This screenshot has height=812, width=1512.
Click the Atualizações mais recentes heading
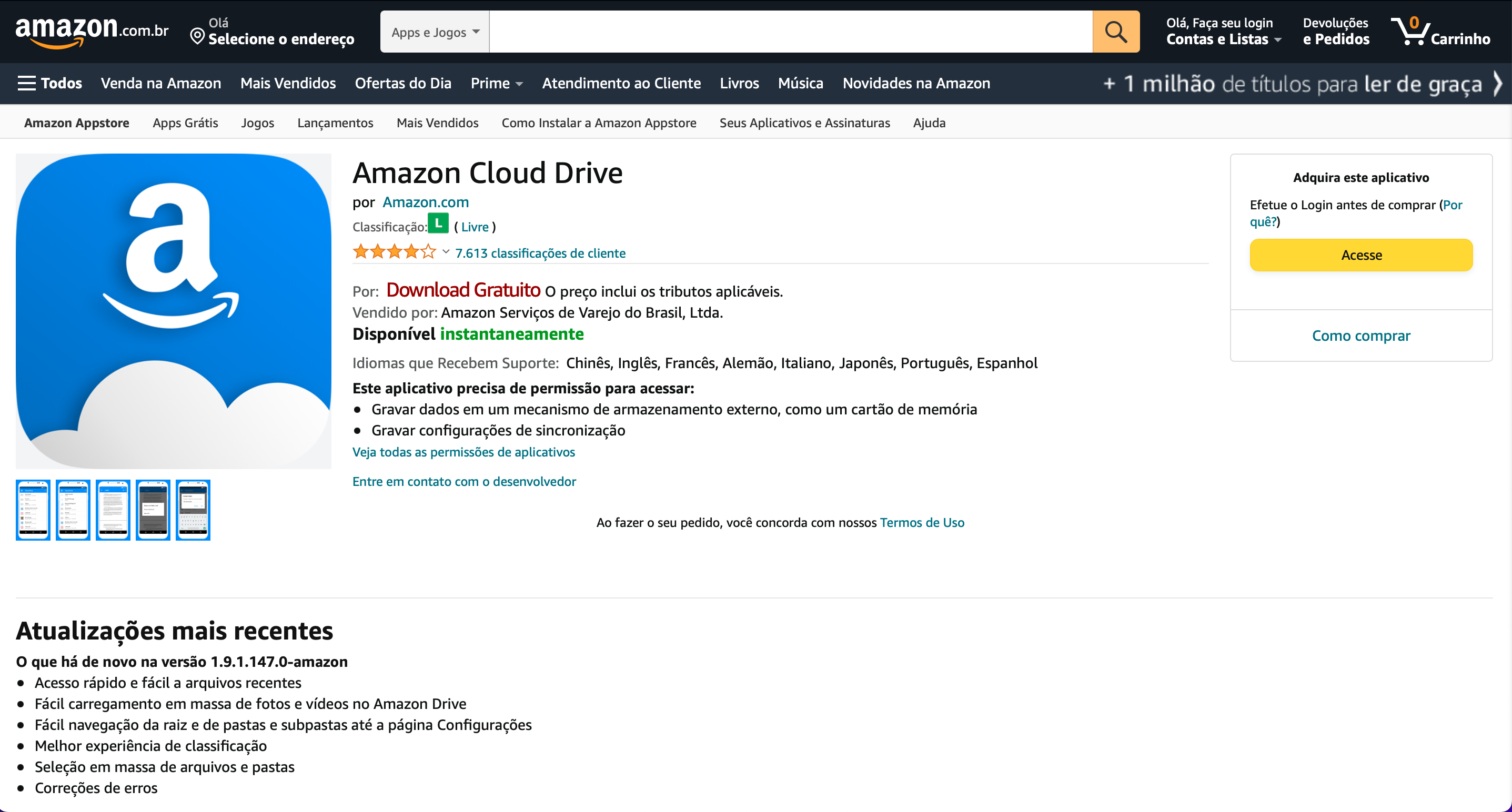pos(174,631)
